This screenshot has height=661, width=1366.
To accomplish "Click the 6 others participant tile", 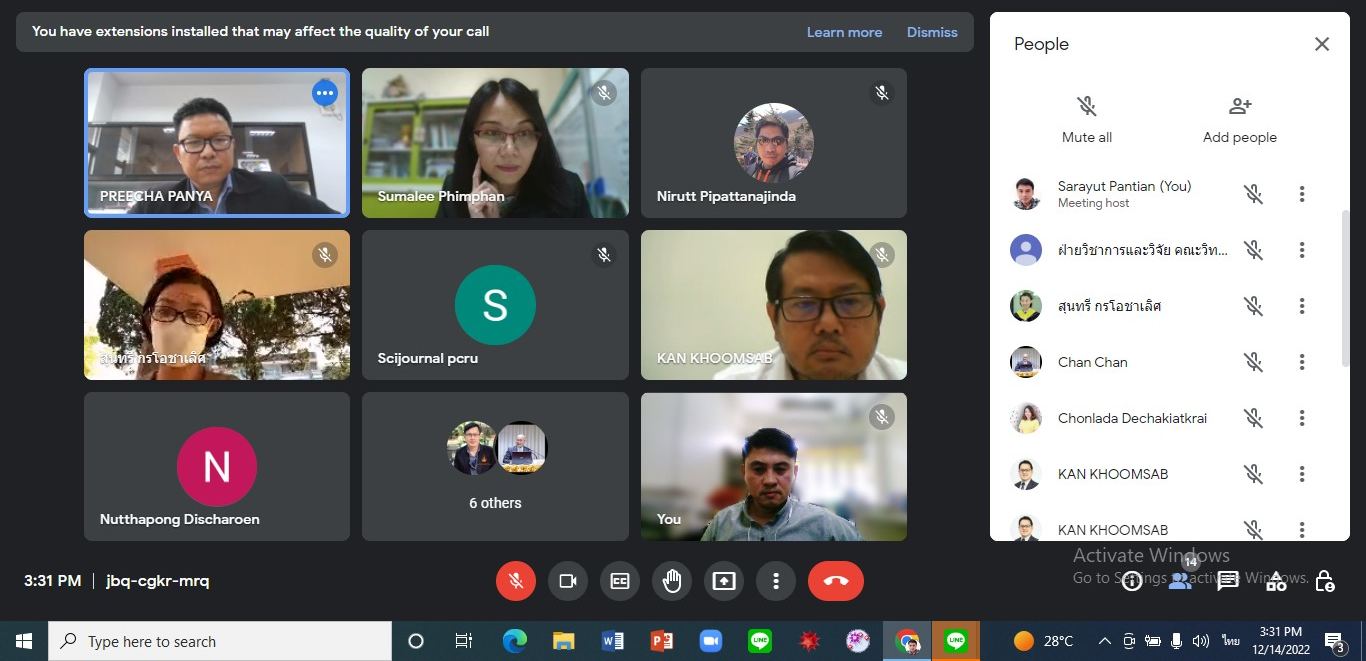I will (495, 466).
